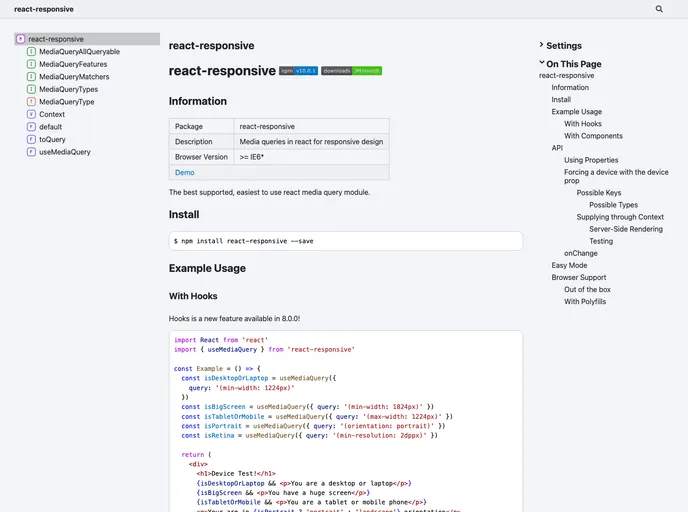688x512 pixels.
Task: Jump to With Polyfills section link
Action: (585, 301)
